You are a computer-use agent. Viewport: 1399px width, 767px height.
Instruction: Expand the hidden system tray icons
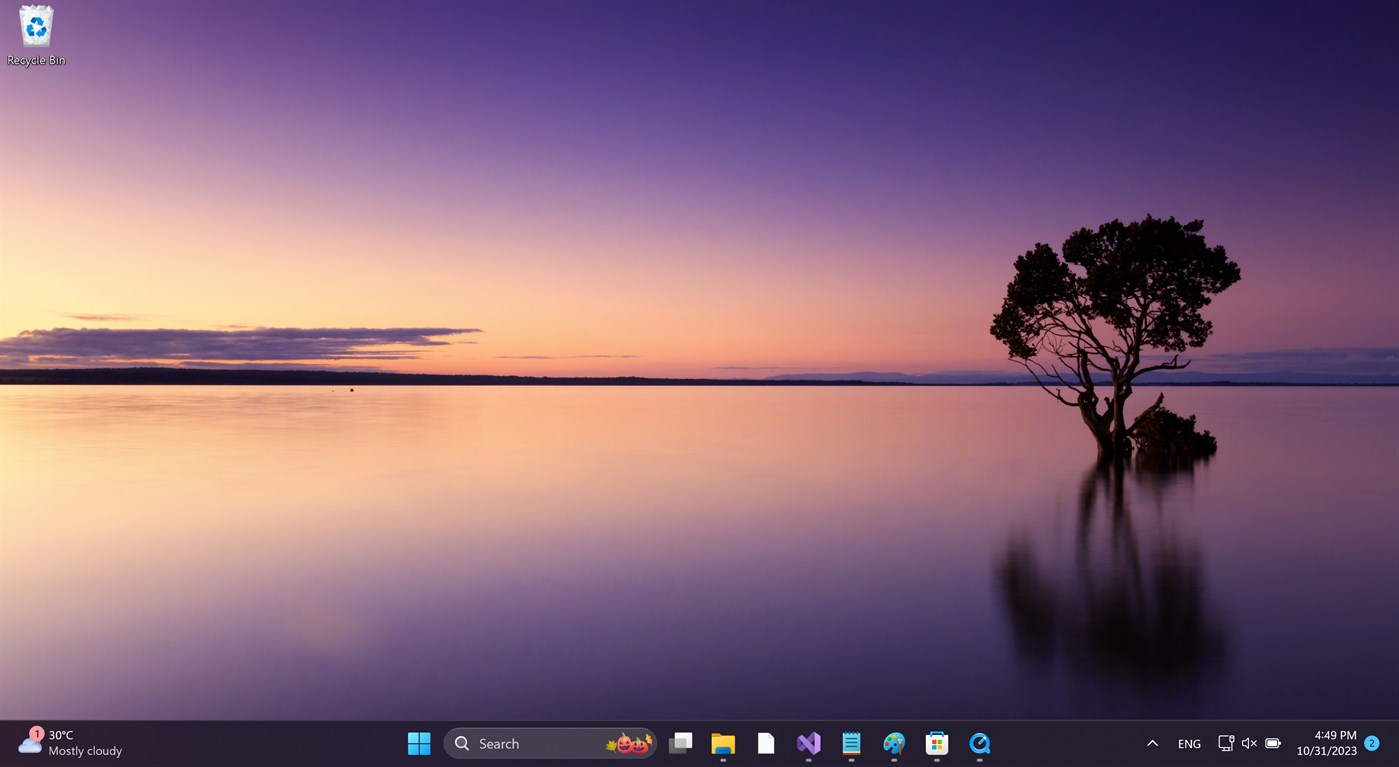click(x=1152, y=743)
